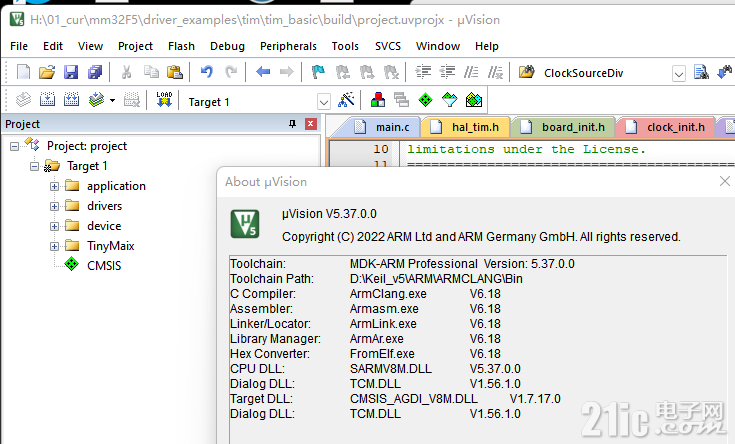The width and height of the screenshot is (735, 444).
Task: Open batch build dropdown arrow
Action: [x=112, y=100]
